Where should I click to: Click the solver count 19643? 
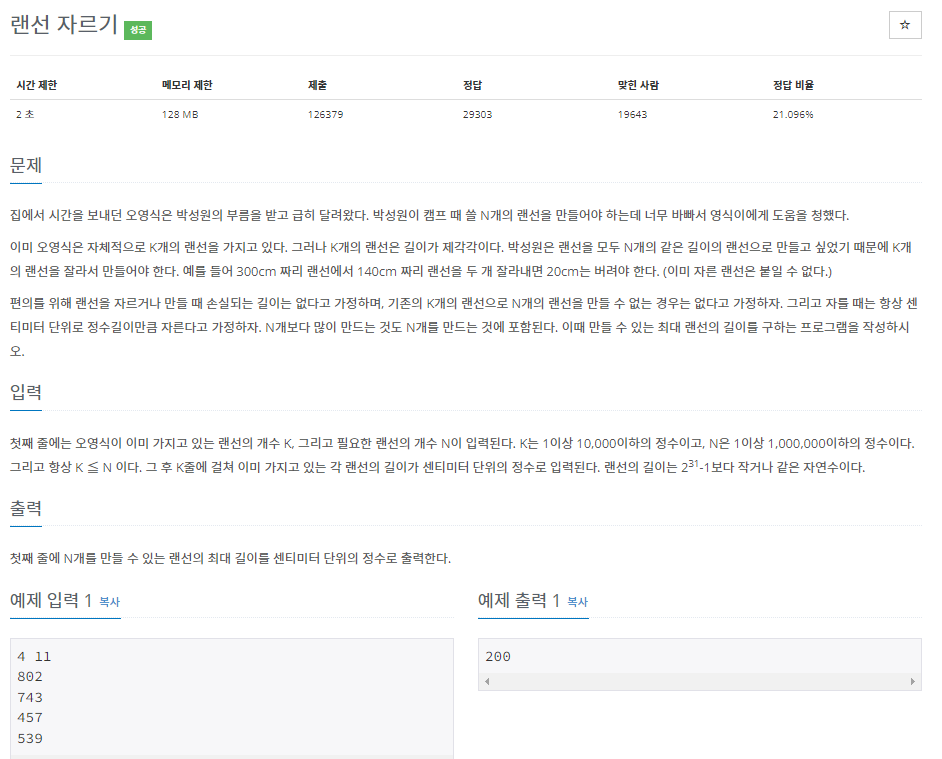[x=632, y=114]
